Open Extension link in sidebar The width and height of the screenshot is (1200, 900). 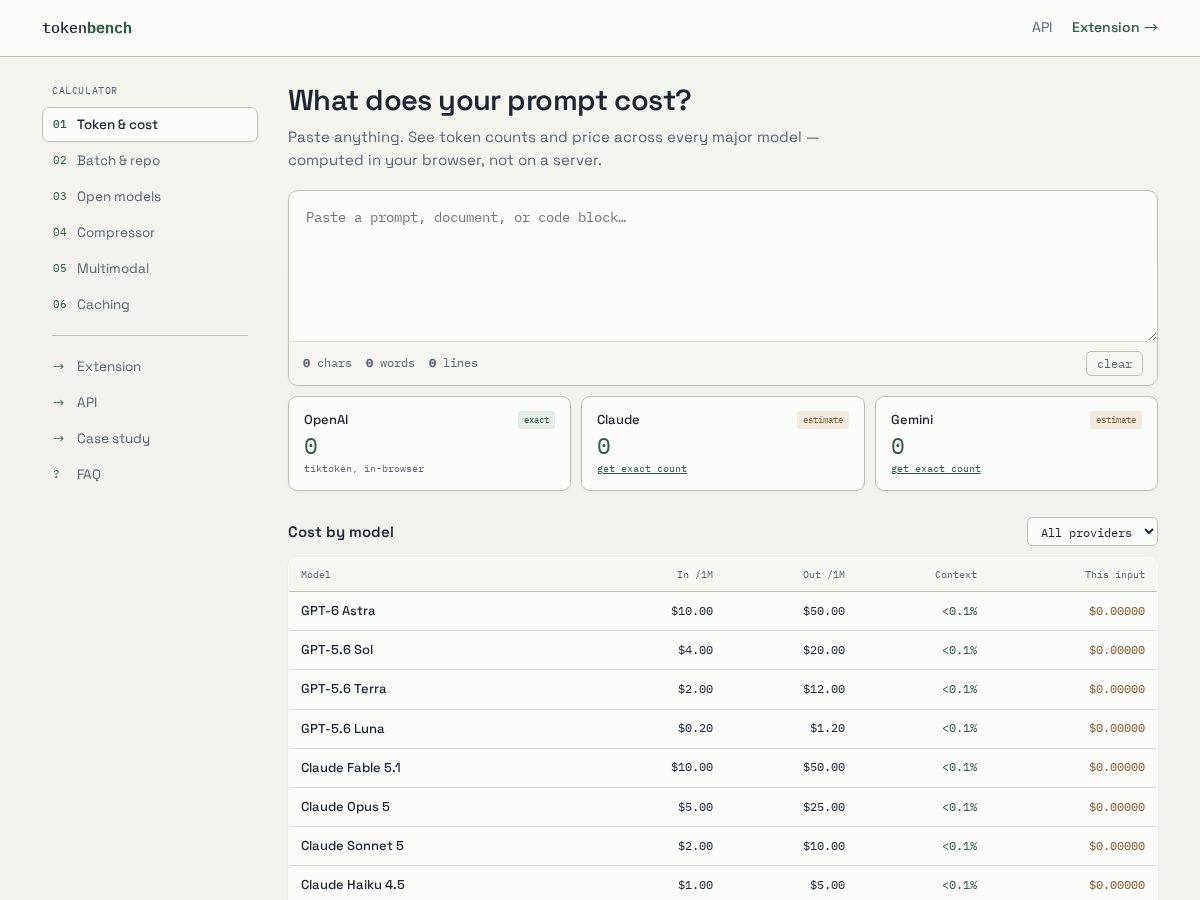tap(150, 367)
